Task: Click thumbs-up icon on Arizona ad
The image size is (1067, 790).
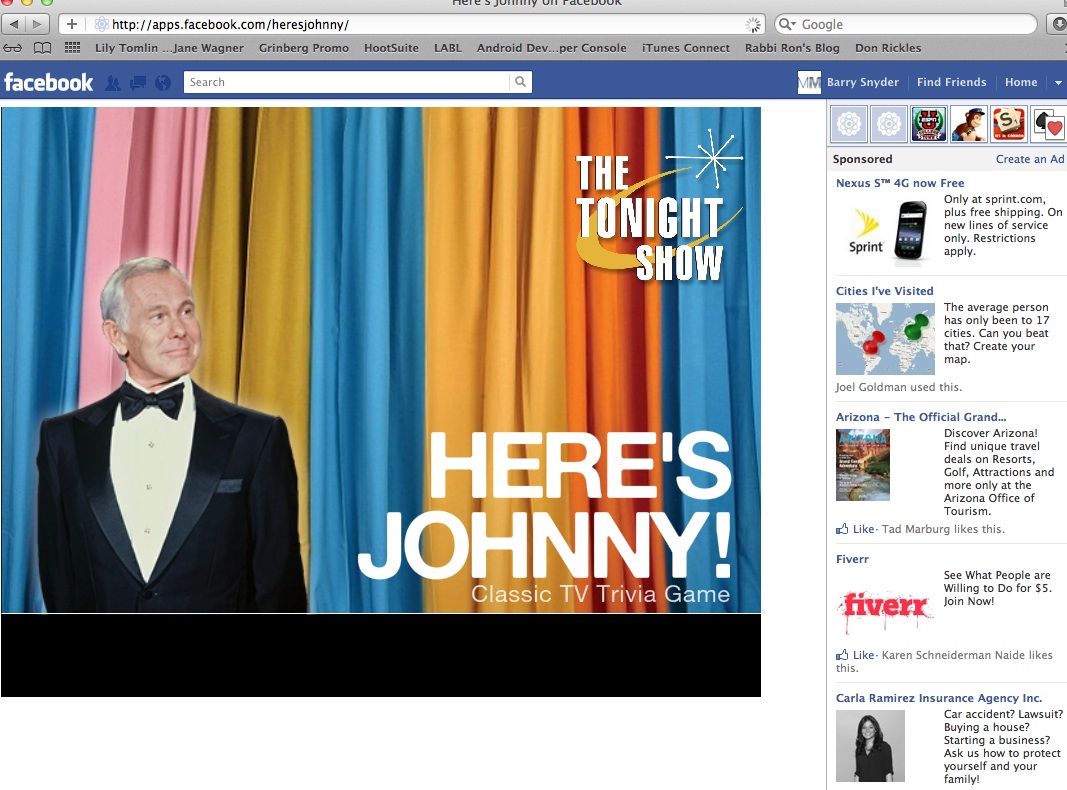Action: coord(842,529)
